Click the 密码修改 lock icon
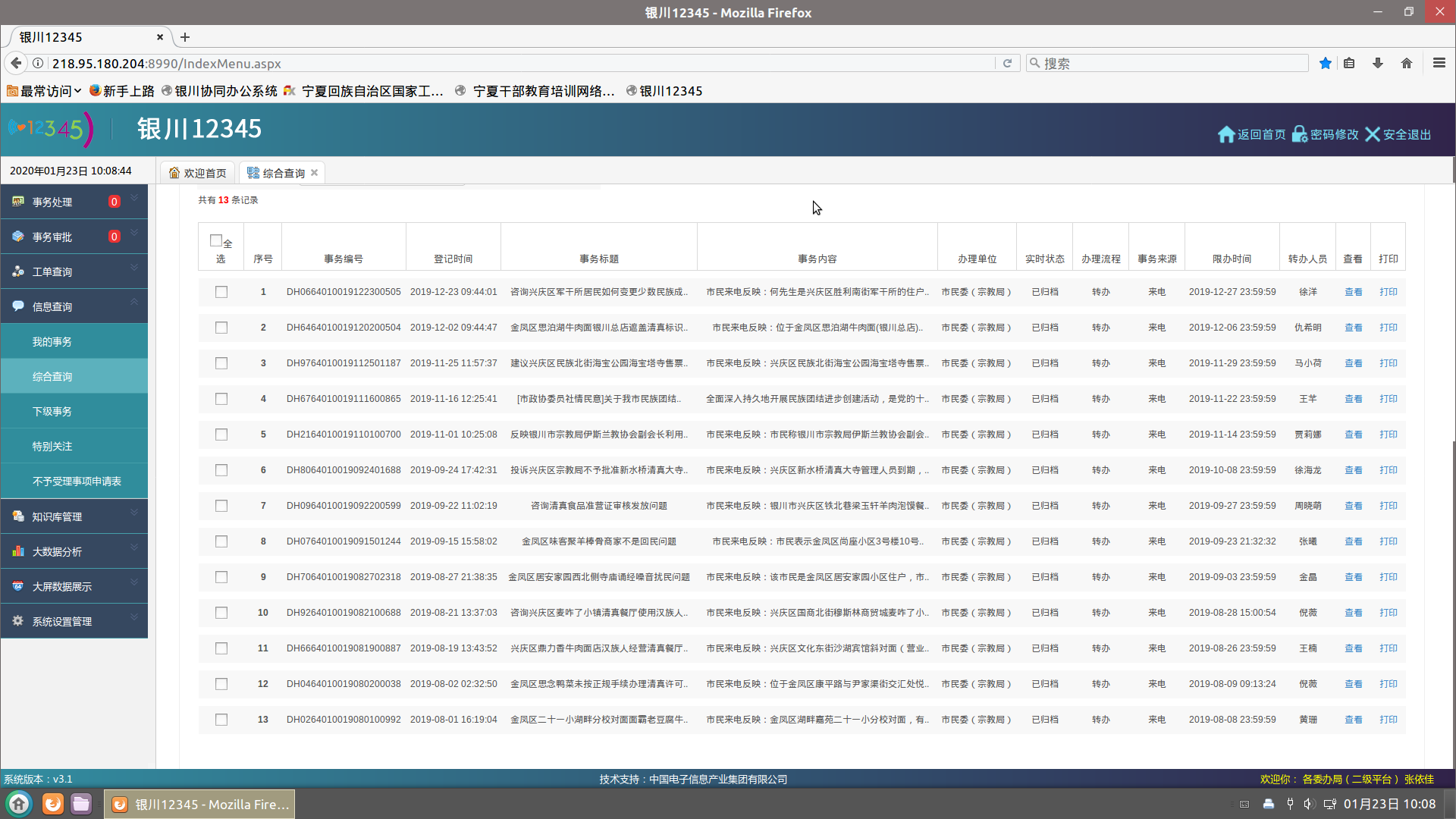The width and height of the screenshot is (1456, 819). click(1299, 134)
